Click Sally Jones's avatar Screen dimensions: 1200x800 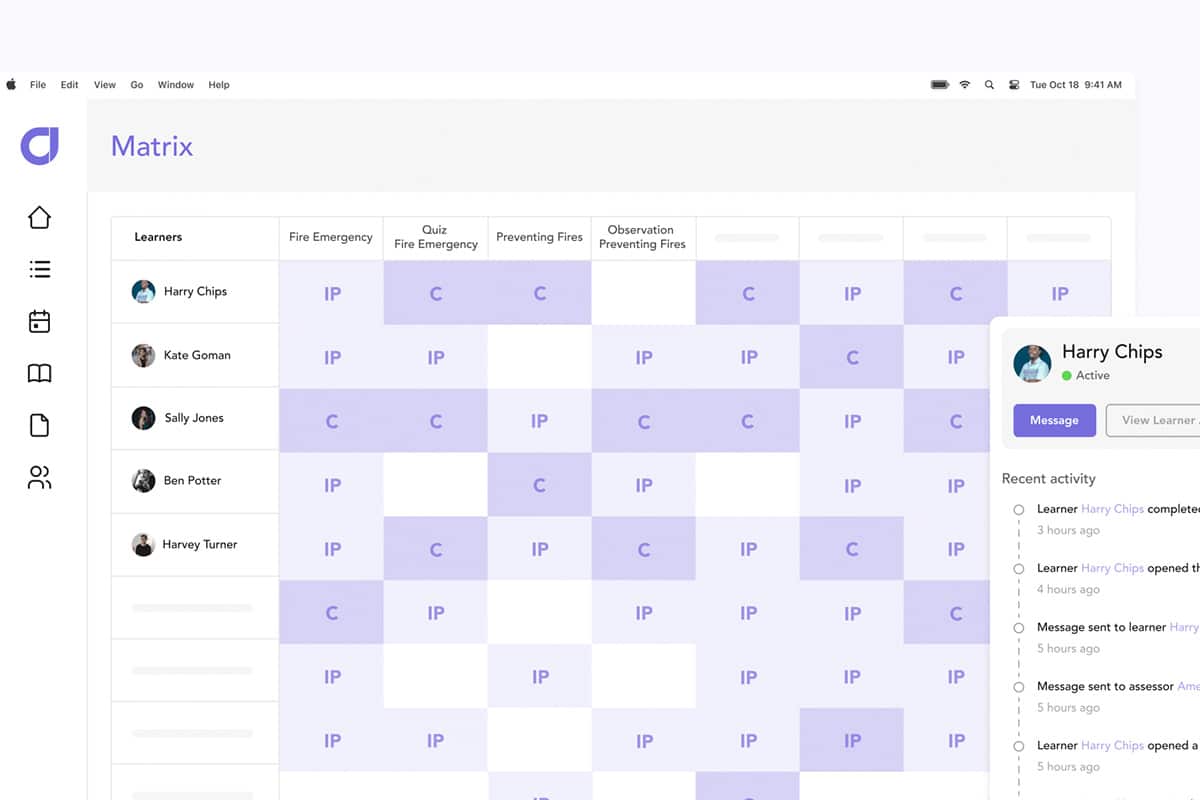(x=143, y=418)
